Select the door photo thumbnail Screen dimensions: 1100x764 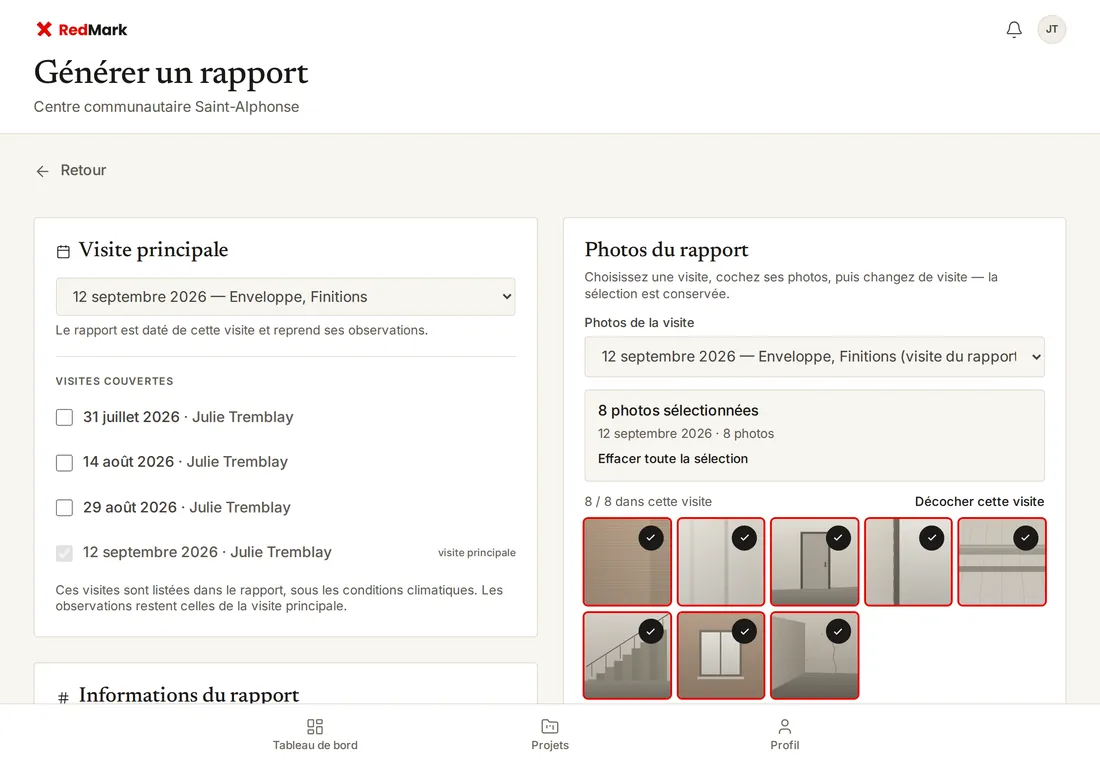(x=814, y=562)
